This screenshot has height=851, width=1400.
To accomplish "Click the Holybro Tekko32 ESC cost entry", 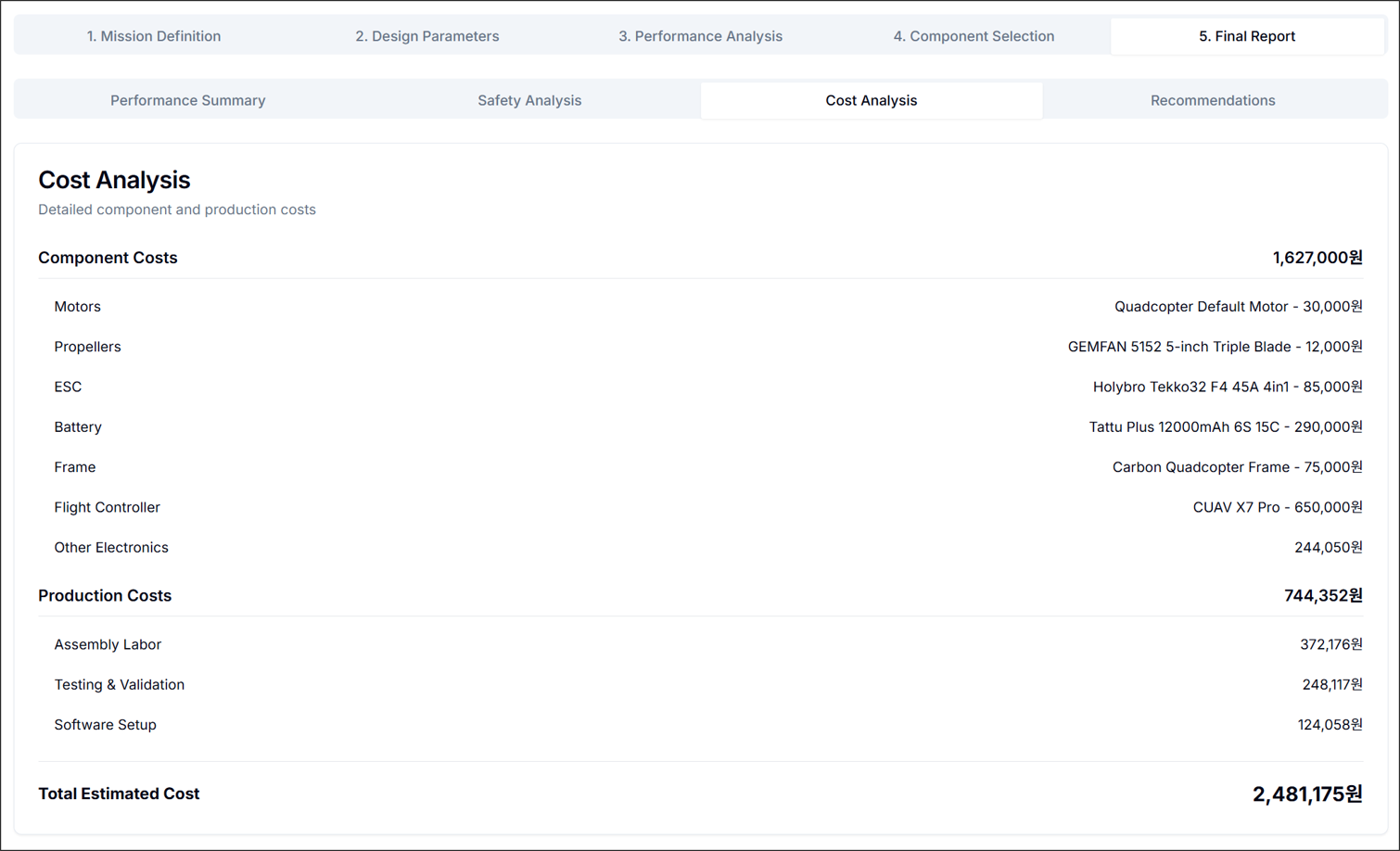I will [1227, 387].
